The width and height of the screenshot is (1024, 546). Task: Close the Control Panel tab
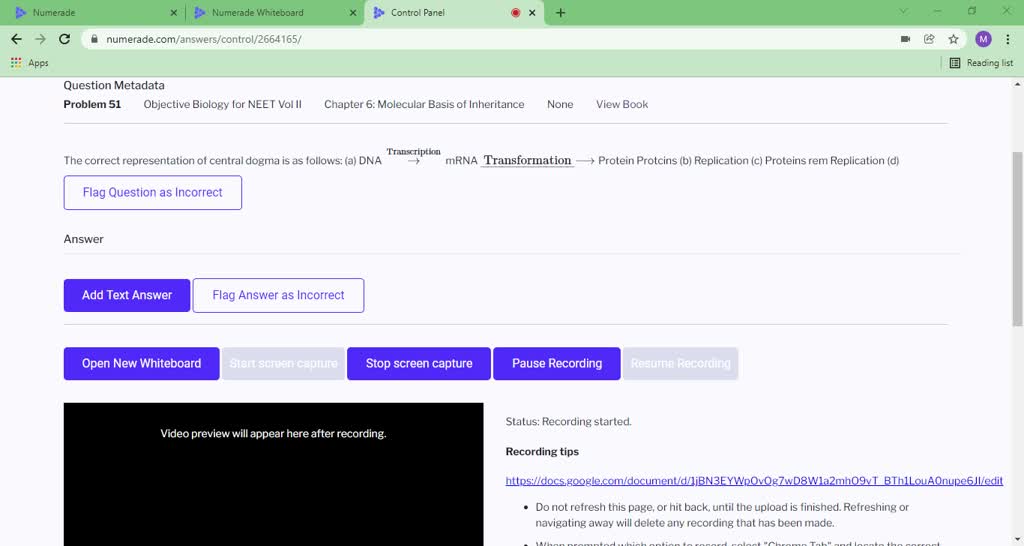[x=532, y=13]
